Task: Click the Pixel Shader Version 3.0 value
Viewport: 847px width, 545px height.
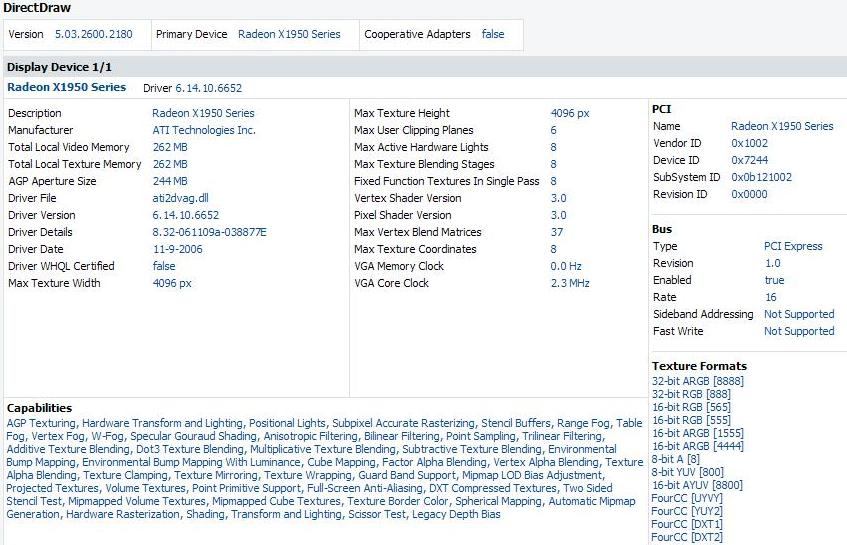Action: (x=559, y=215)
